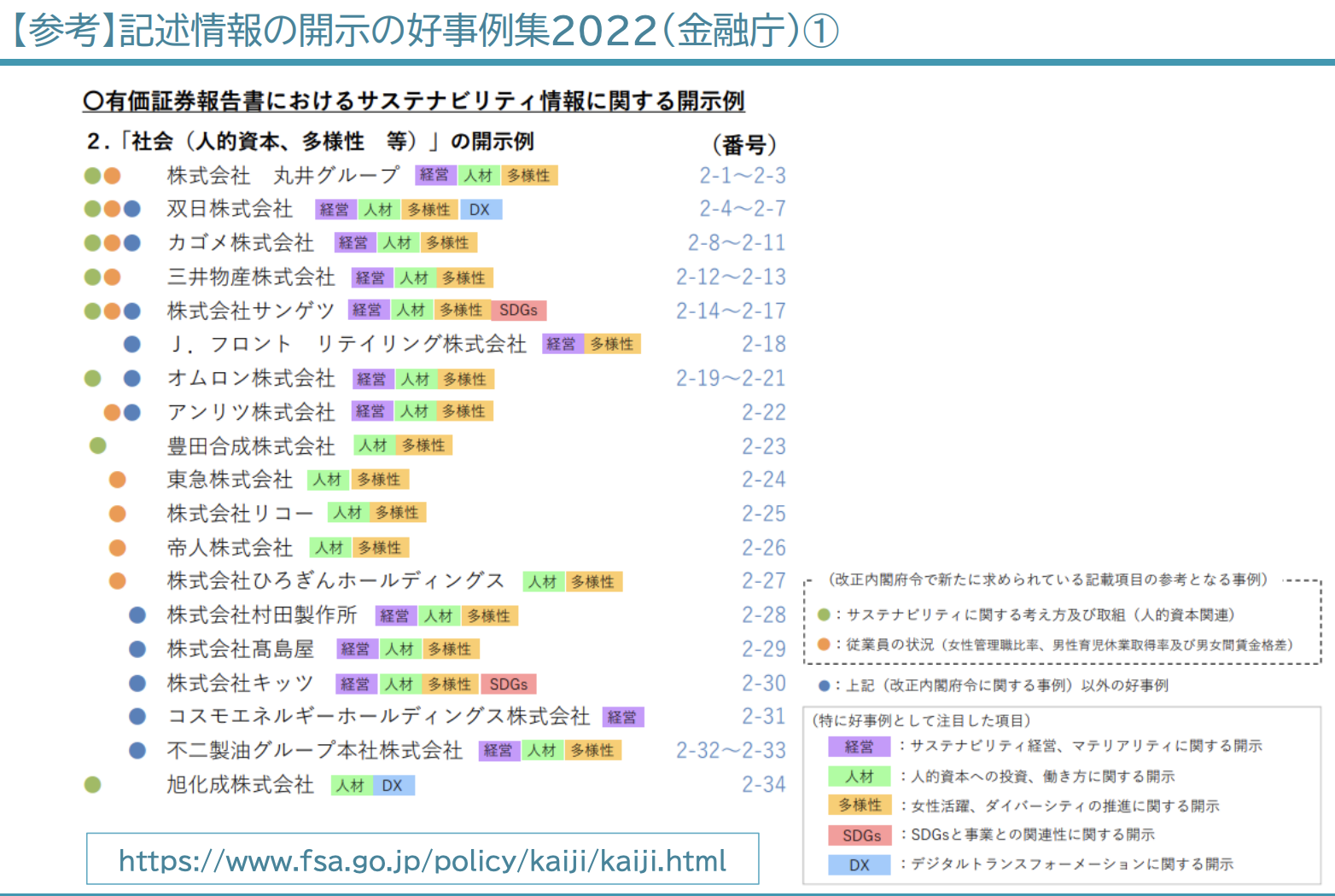Select company name 三井物産株式会社

[x=251, y=276]
